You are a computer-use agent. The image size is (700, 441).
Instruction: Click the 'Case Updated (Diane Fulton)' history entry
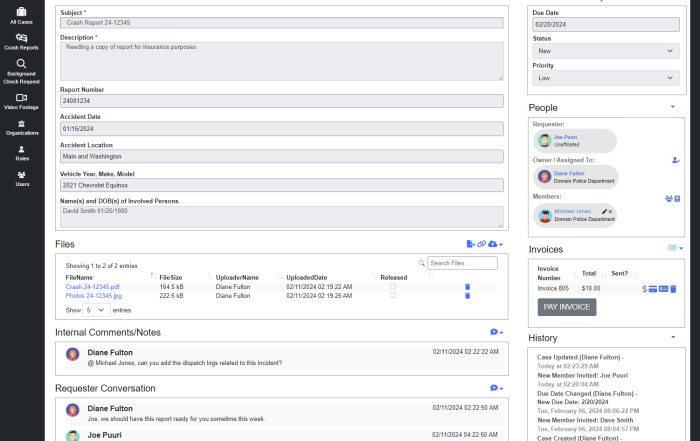tap(580, 357)
